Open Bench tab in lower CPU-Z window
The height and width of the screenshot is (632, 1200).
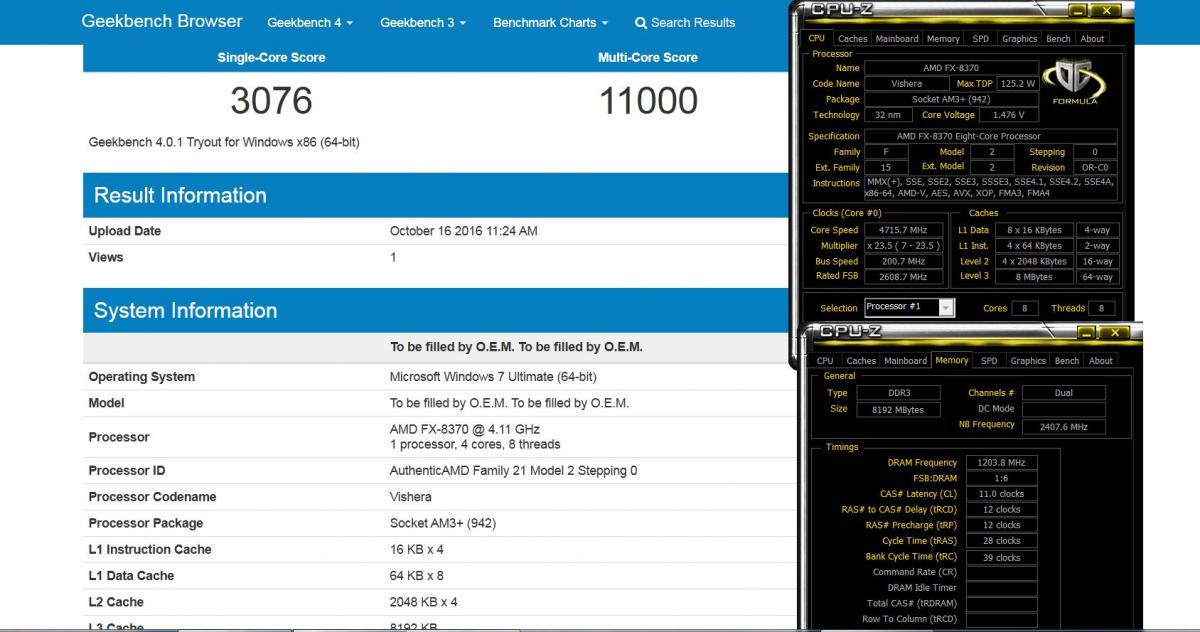(1068, 361)
